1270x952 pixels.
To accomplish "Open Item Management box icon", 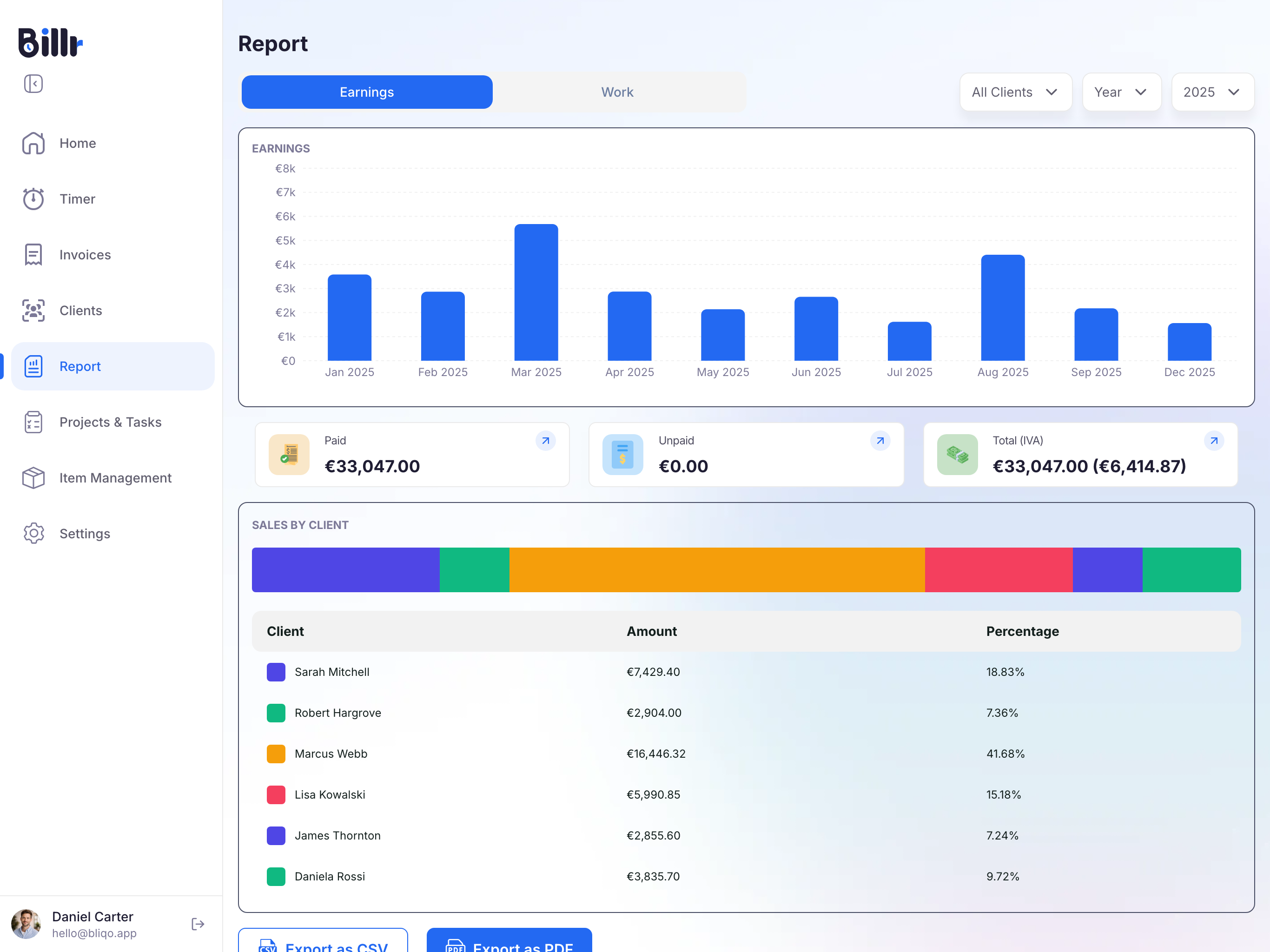I will tap(33, 478).
